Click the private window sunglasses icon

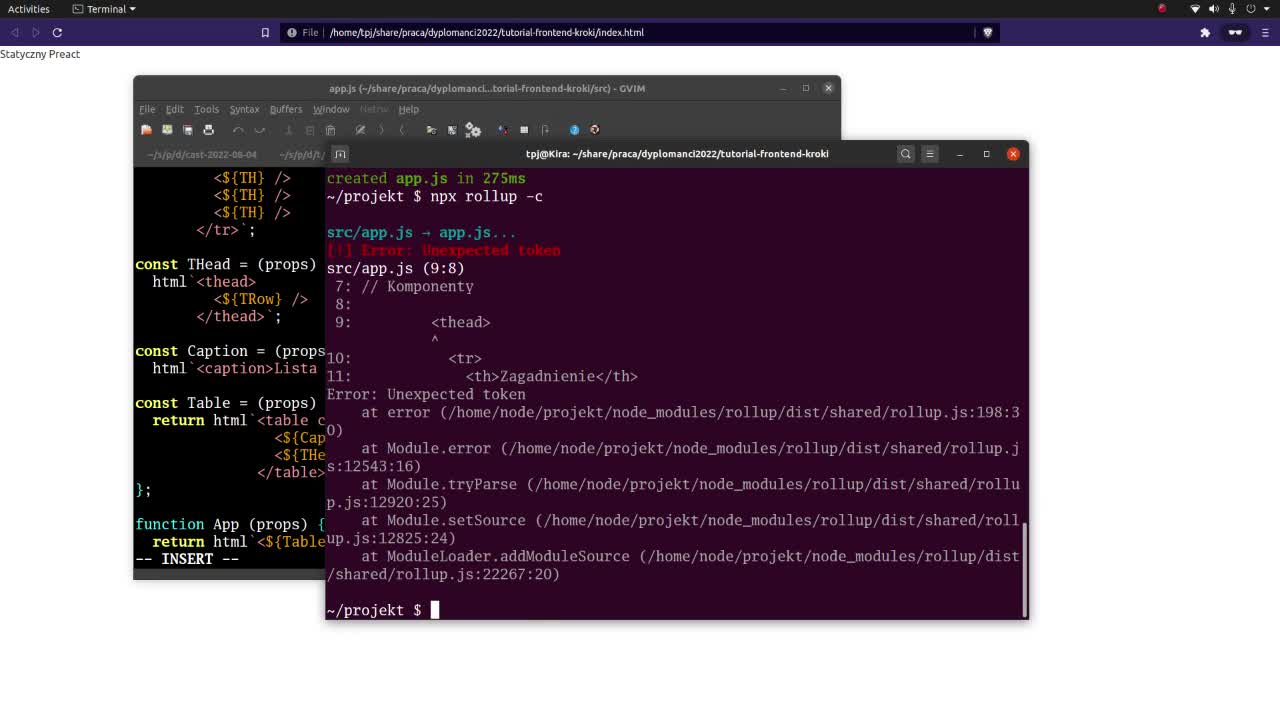point(1235,32)
